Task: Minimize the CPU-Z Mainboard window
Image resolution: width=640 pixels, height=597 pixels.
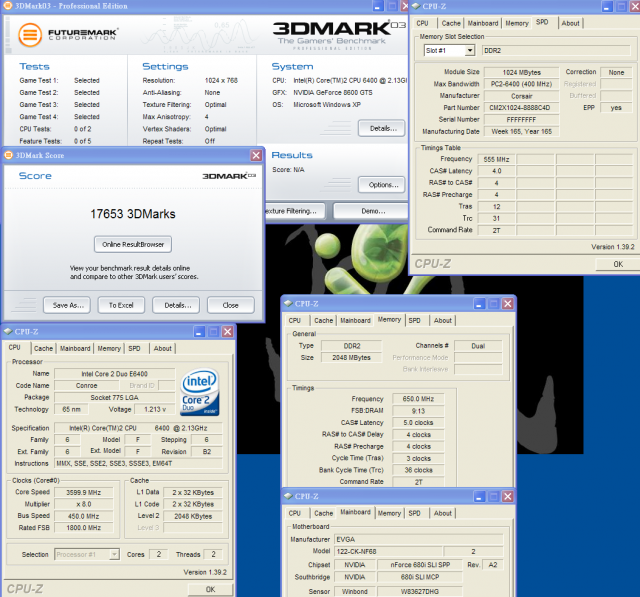Action: click(479, 497)
